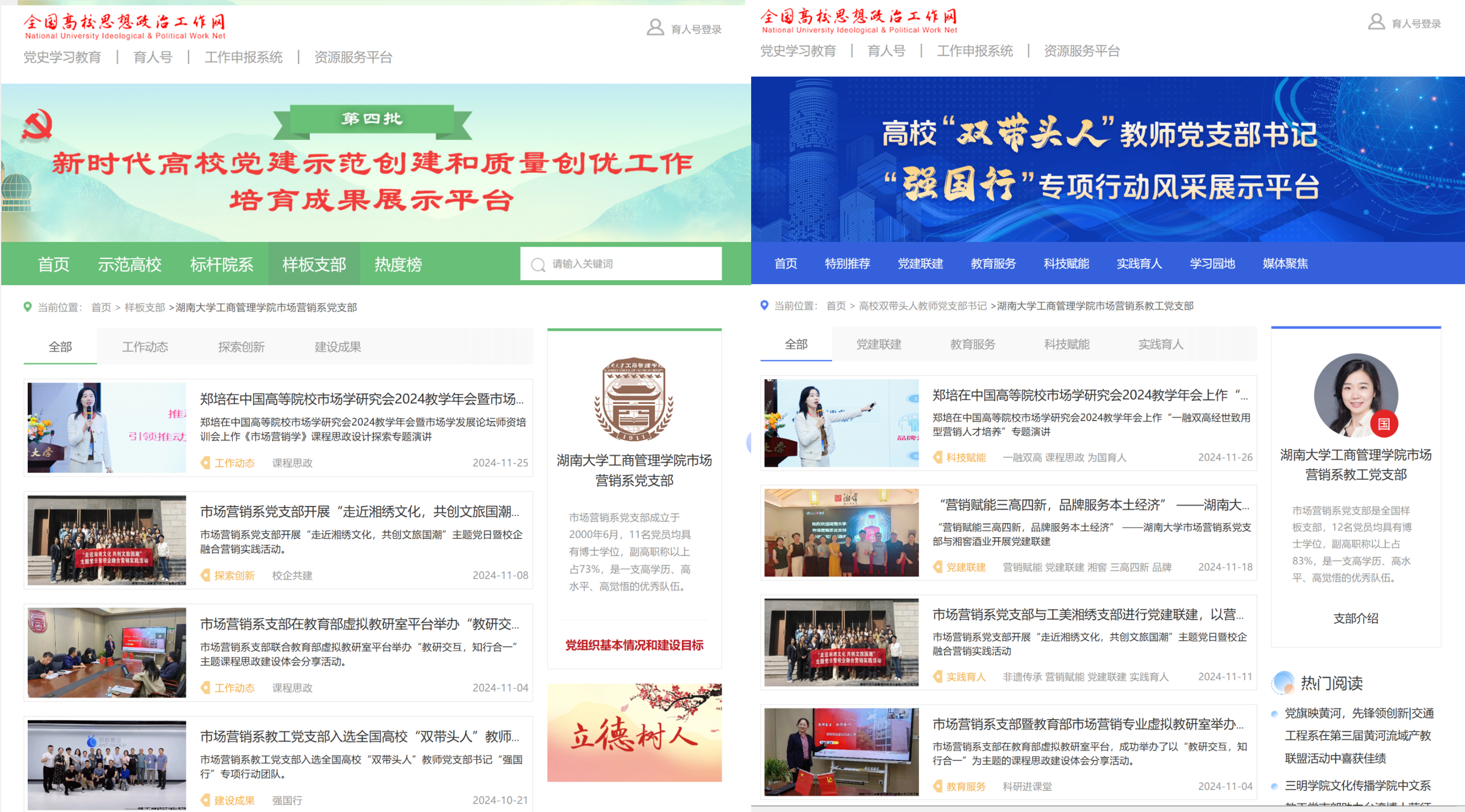This screenshot has height=812, width=1465.
Task: Select the 建设成果 tab on left page
Action: coord(338,346)
